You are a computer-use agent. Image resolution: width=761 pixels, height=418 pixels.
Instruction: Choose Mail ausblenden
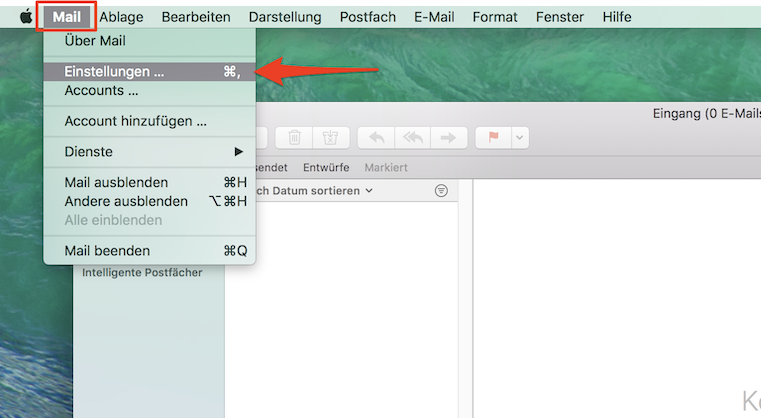pos(149,182)
